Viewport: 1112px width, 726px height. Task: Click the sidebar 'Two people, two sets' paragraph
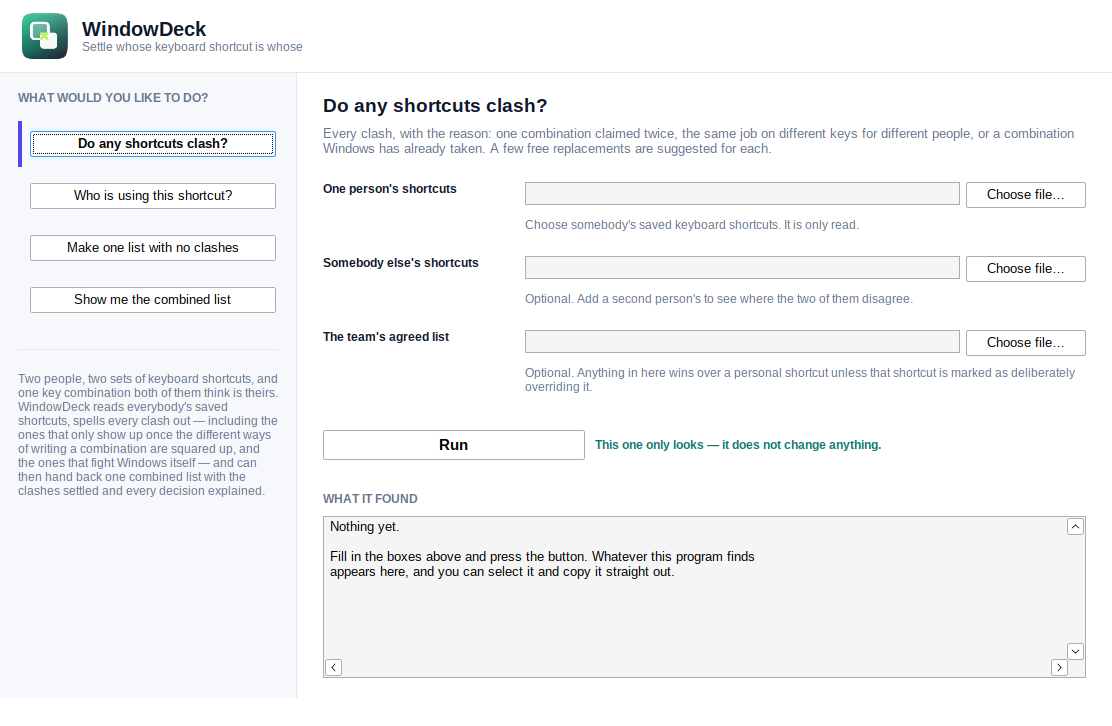[x=148, y=435]
